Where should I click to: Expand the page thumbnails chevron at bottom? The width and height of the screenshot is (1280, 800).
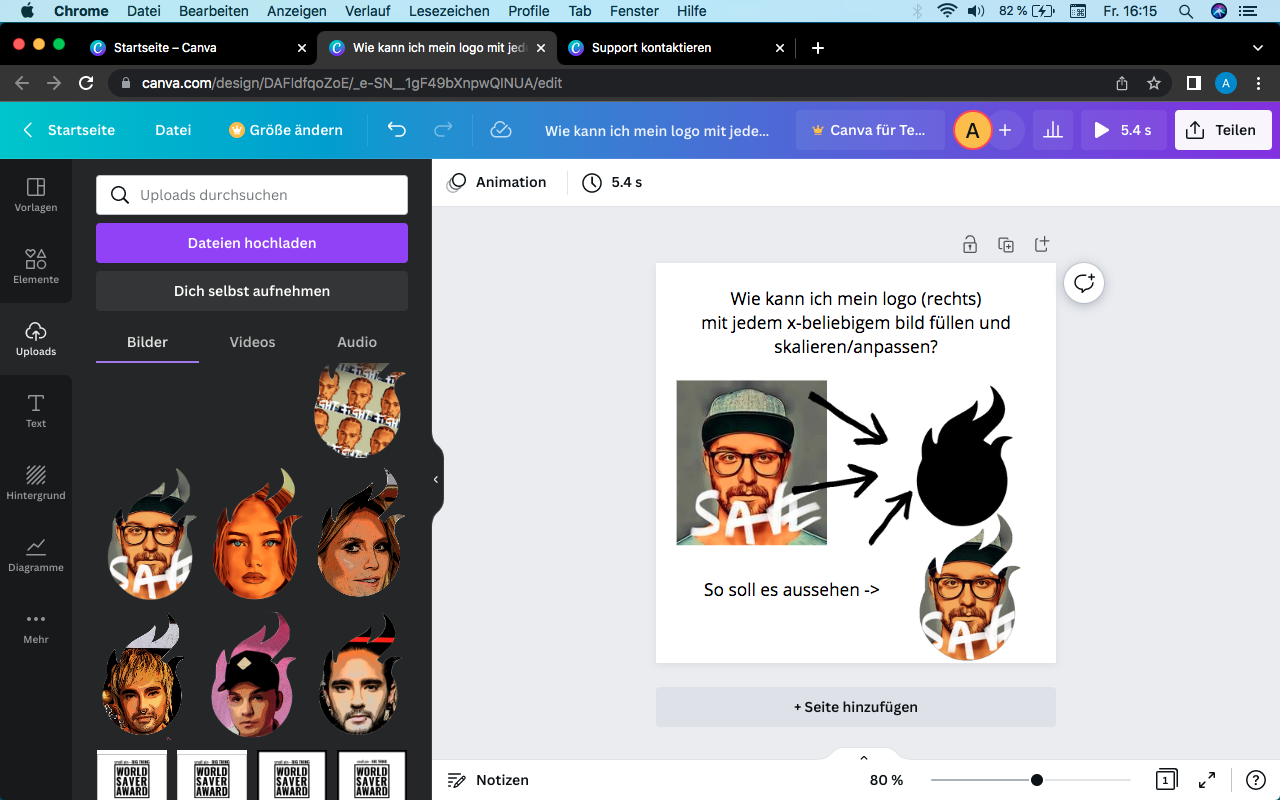(864, 758)
